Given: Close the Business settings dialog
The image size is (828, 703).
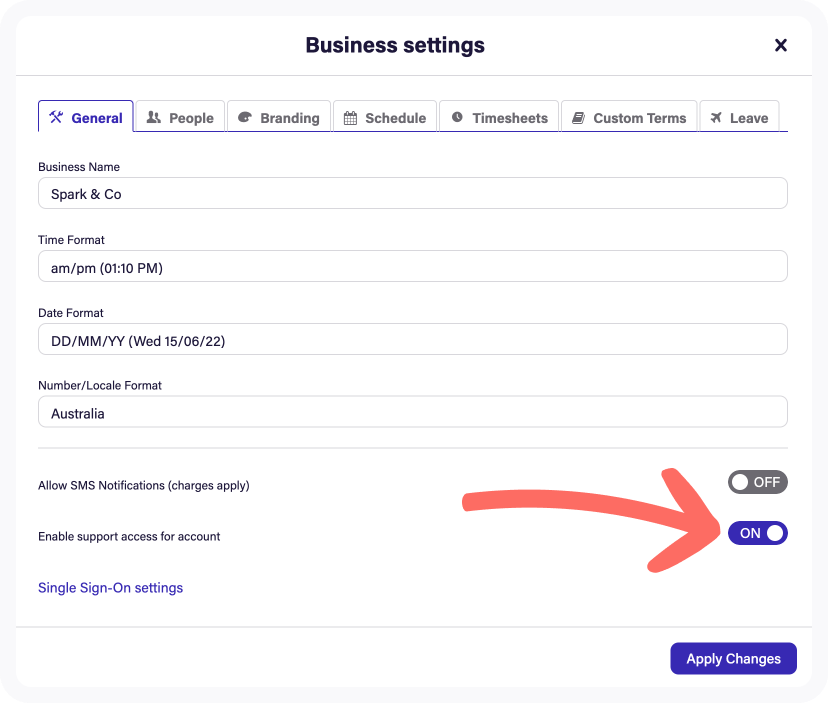Looking at the screenshot, I should 780,45.
